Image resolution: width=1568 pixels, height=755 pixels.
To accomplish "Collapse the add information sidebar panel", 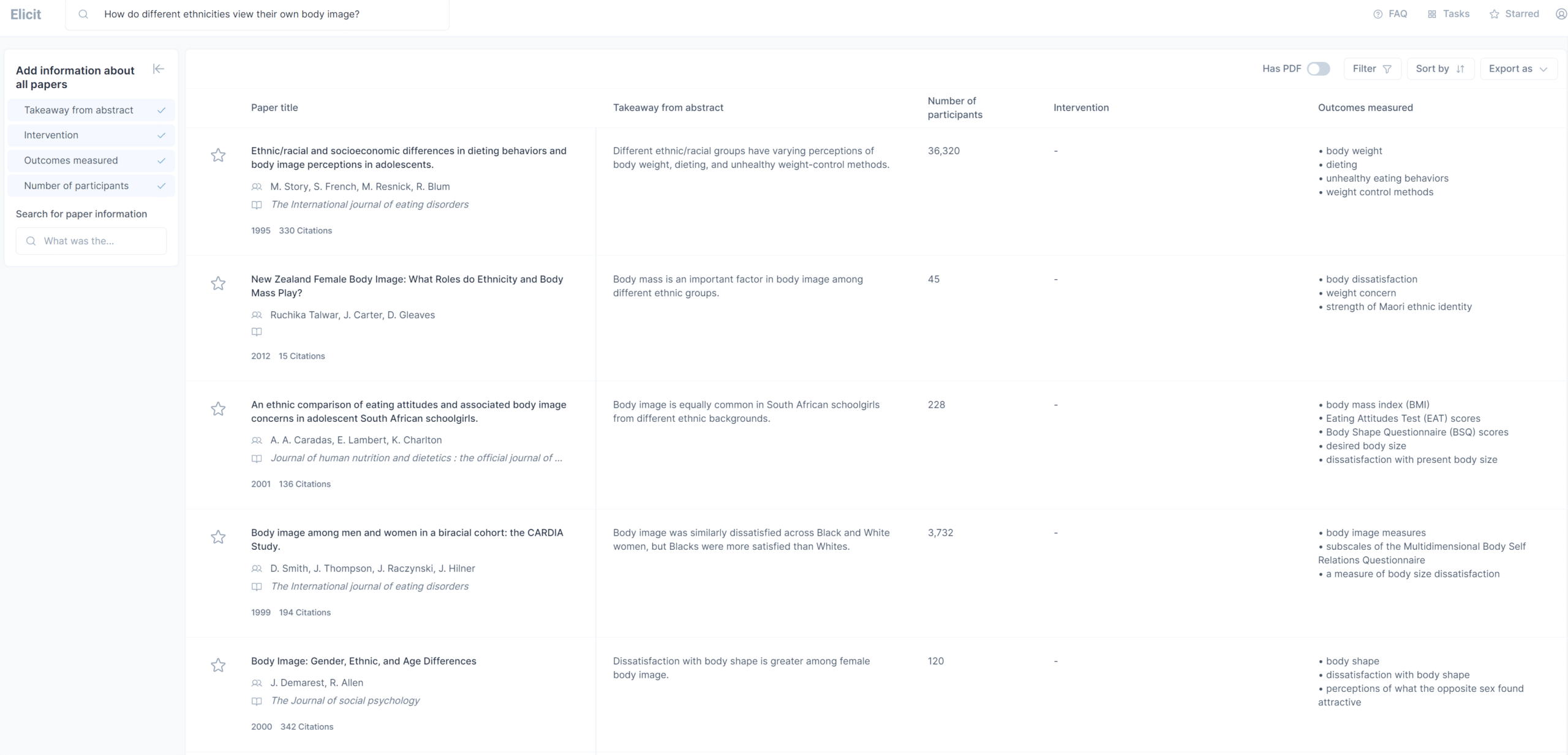I will coord(158,69).
